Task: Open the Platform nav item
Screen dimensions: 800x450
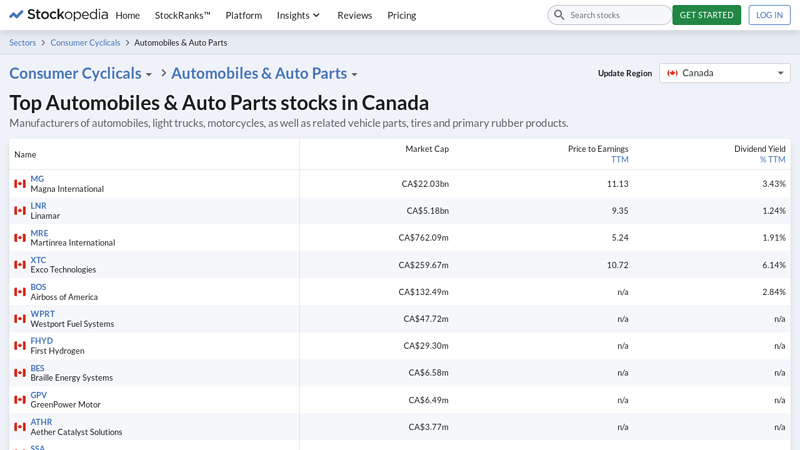Action: click(244, 15)
